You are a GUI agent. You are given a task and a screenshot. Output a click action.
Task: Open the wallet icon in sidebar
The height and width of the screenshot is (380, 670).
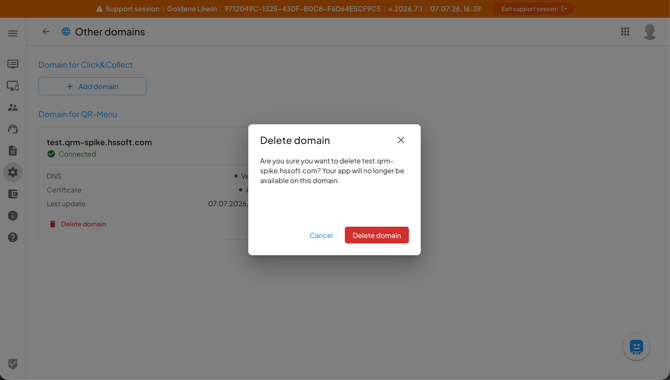[13, 194]
